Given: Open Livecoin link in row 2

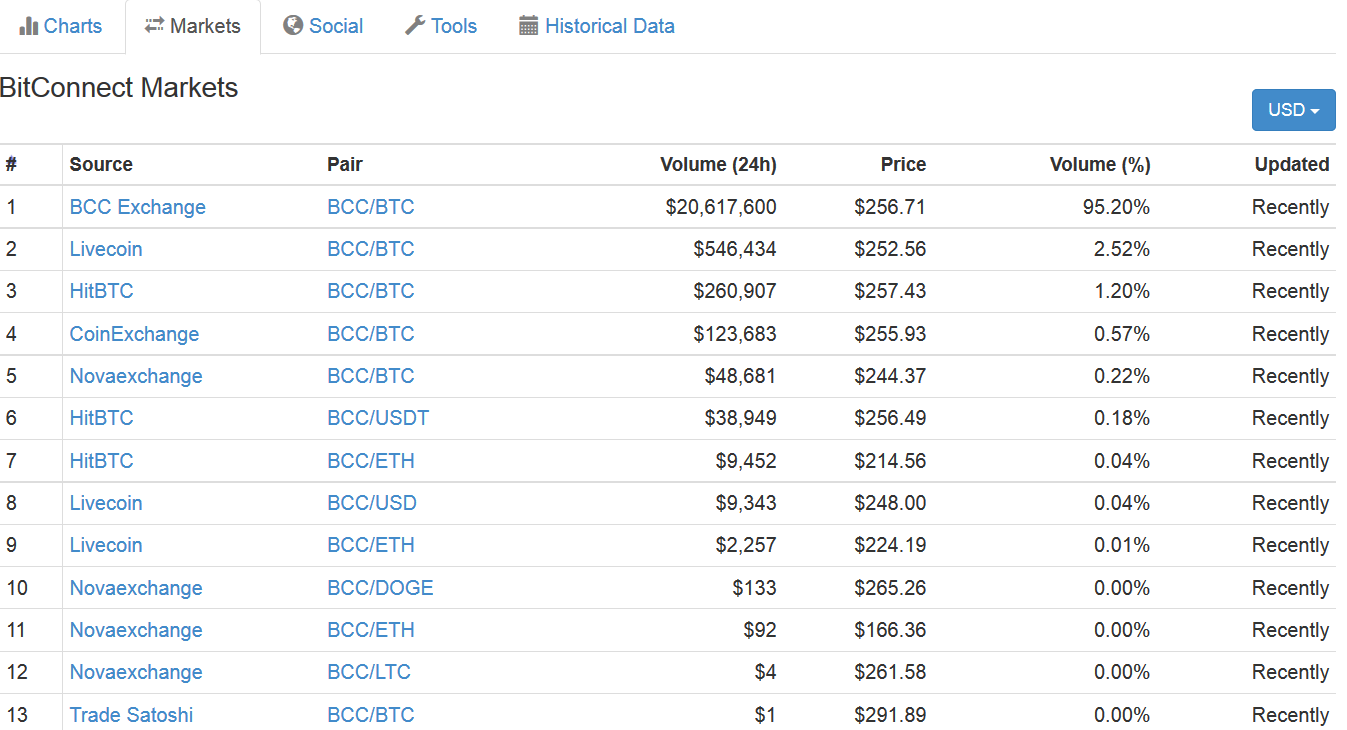Looking at the screenshot, I should tap(106, 249).
